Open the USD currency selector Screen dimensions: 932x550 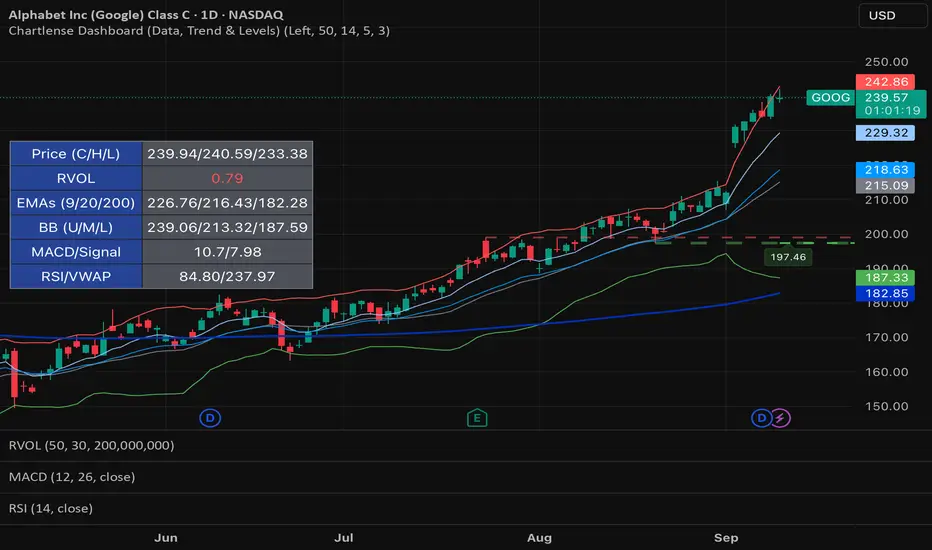[892, 15]
